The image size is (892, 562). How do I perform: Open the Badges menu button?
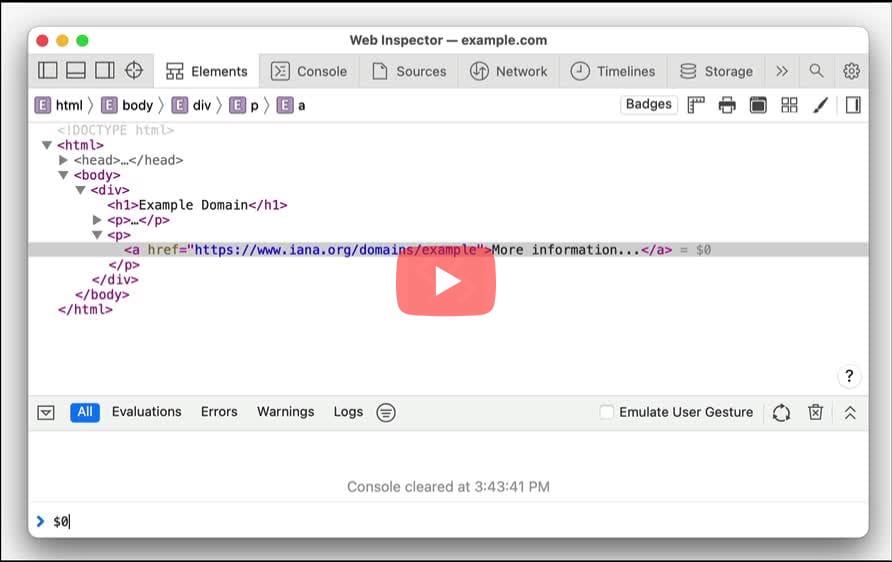click(649, 105)
